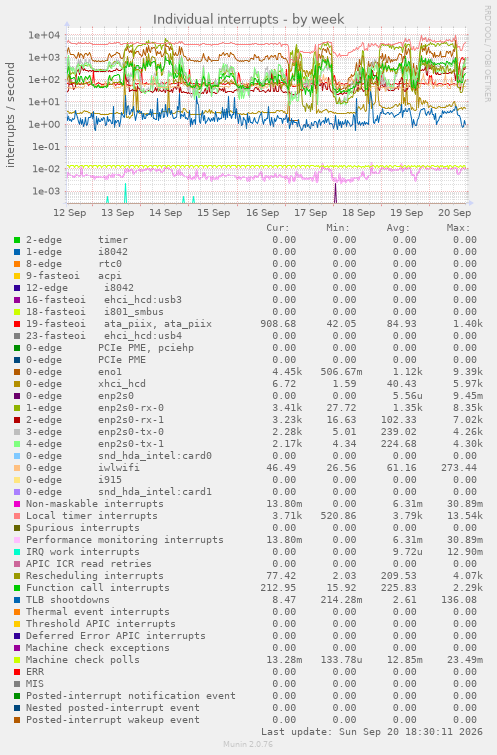This screenshot has width=497, height=755.
Task: Click the Last update timestamp text
Action: point(372,732)
